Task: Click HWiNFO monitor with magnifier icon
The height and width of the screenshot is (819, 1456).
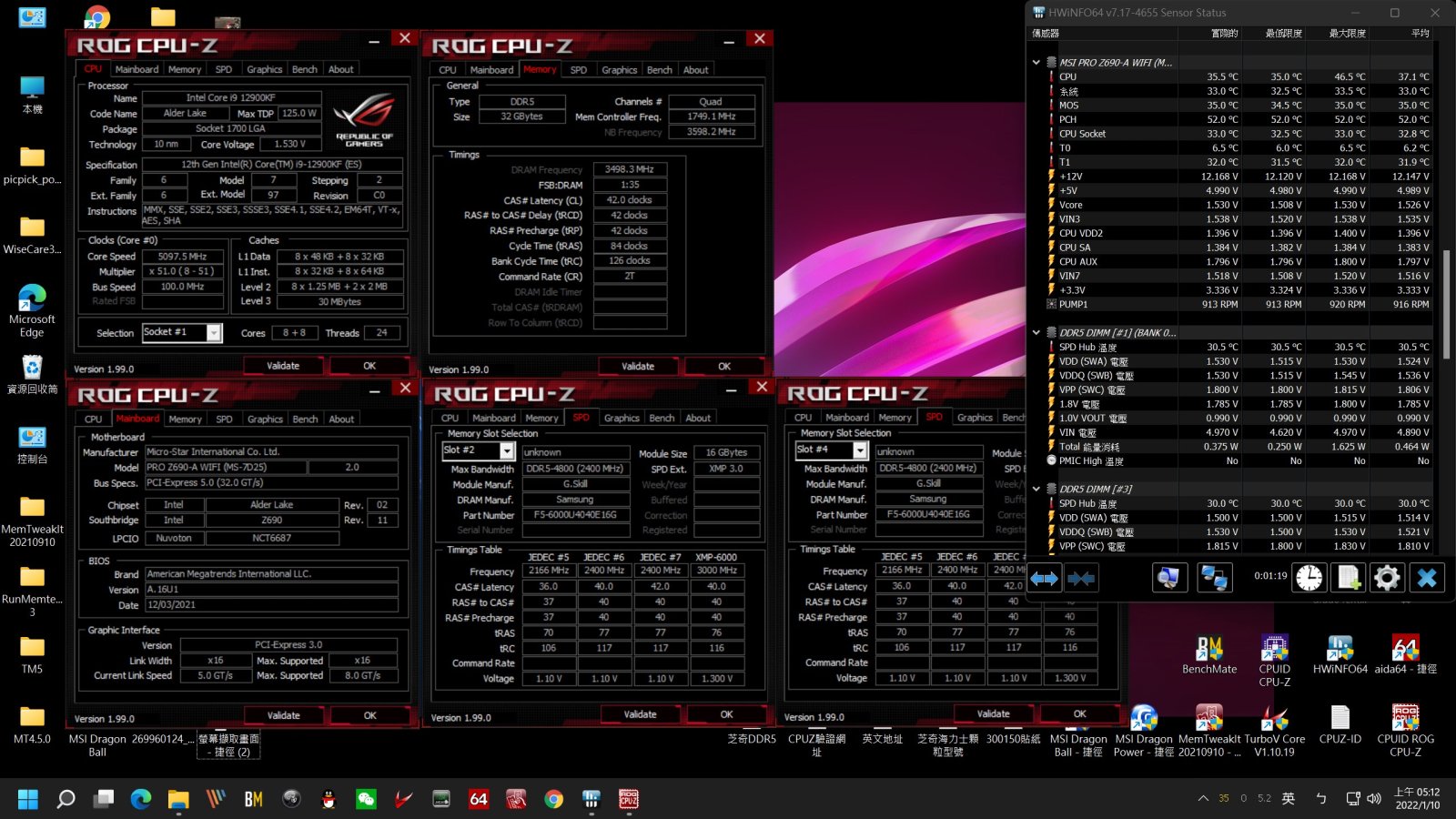Action: (x=1169, y=578)
